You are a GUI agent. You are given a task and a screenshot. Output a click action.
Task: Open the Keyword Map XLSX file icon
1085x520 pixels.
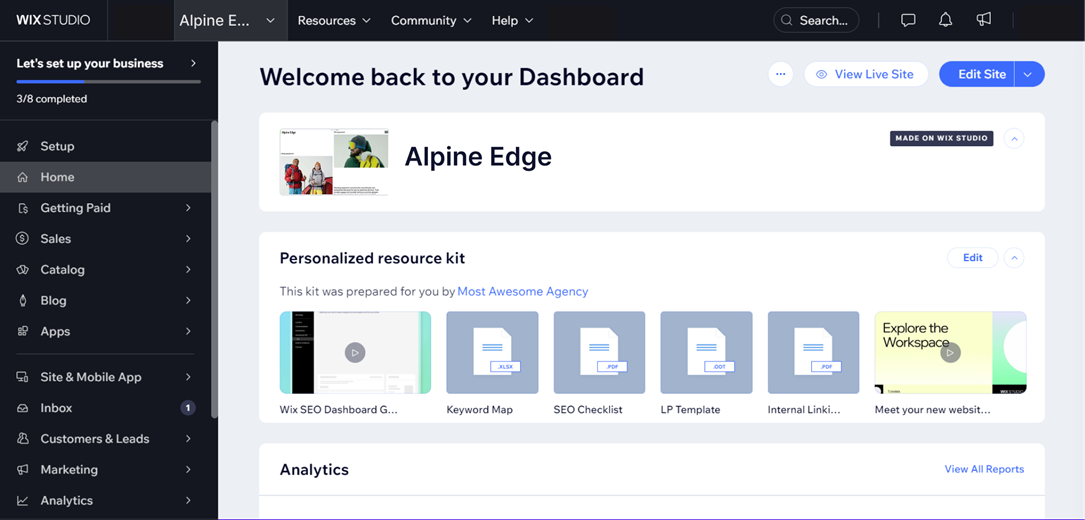(x=492, y=352)
